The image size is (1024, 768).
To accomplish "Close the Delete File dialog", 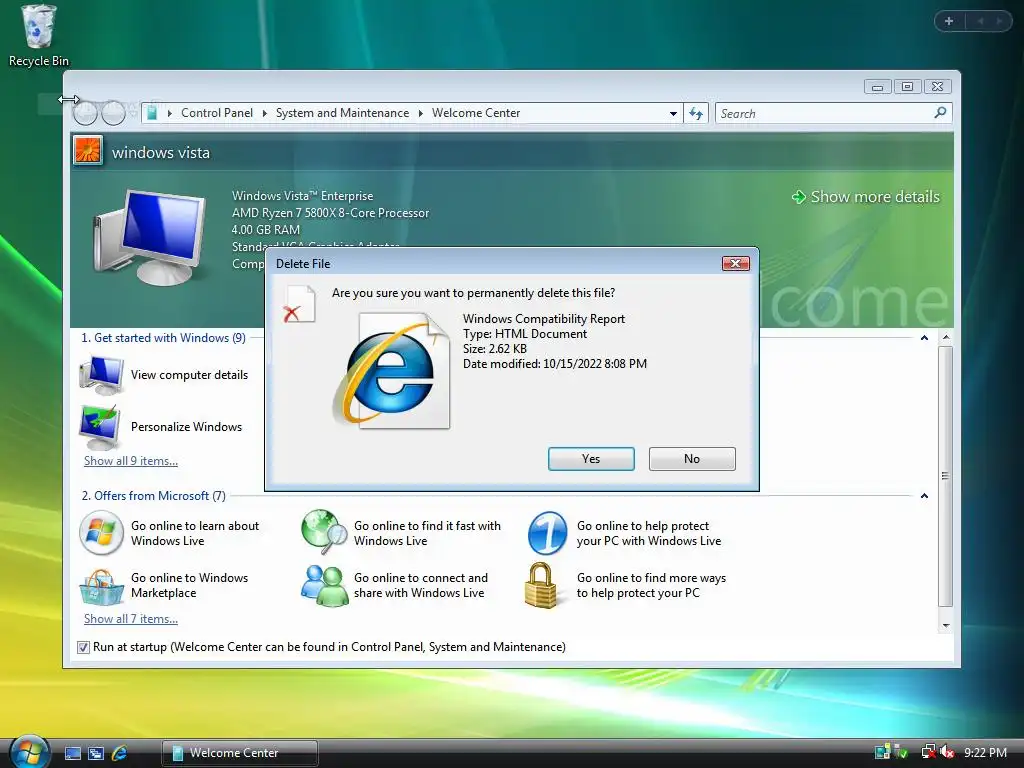I will click(735, 263).
